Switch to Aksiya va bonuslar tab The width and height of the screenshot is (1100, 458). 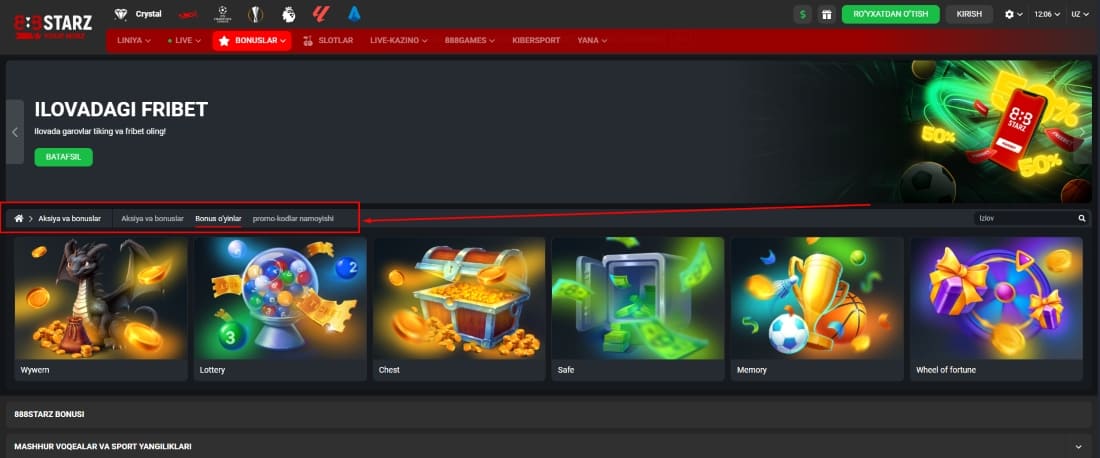click(152, 219)
